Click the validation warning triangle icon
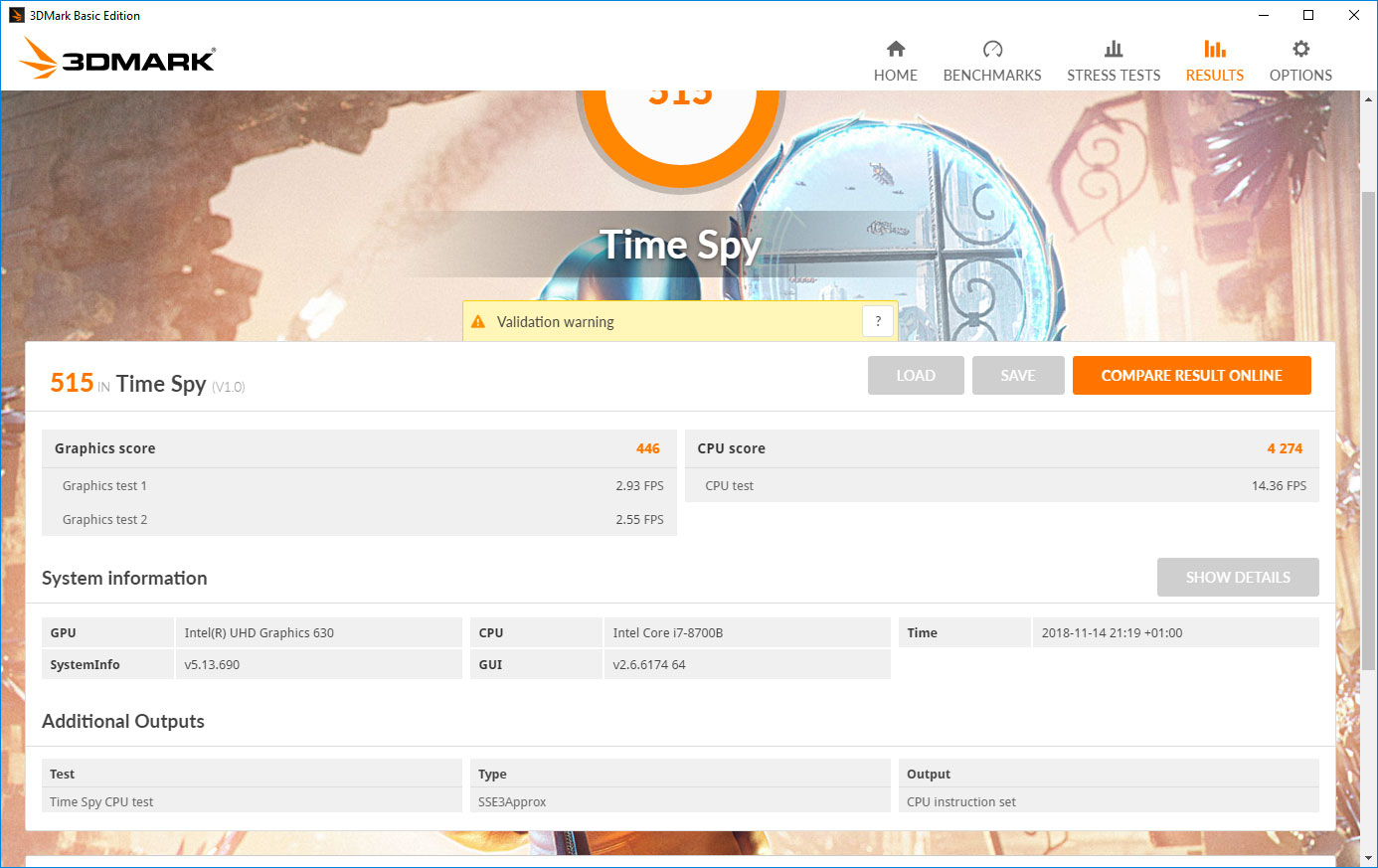 coord(478,322)
